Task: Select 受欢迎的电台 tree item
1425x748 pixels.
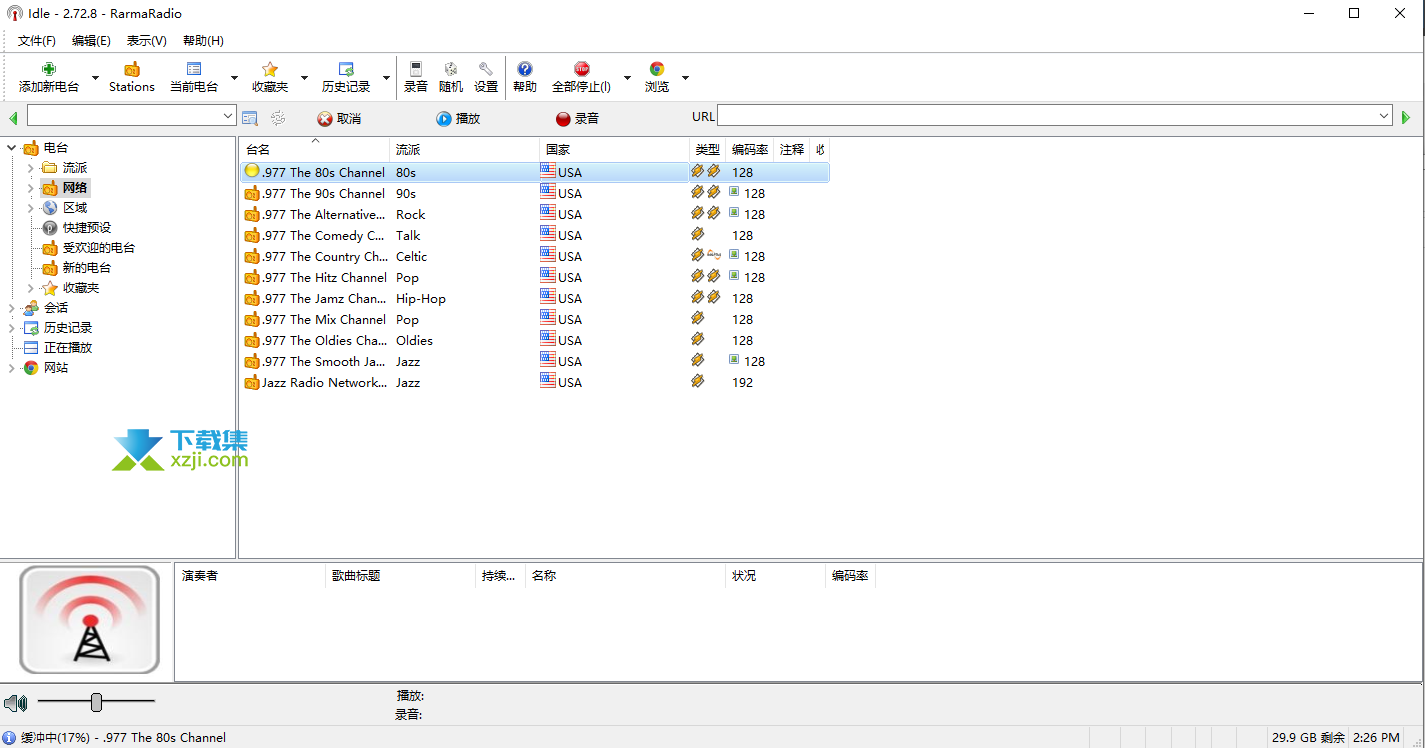Action: pyautogui.click(x=99, y=248)
